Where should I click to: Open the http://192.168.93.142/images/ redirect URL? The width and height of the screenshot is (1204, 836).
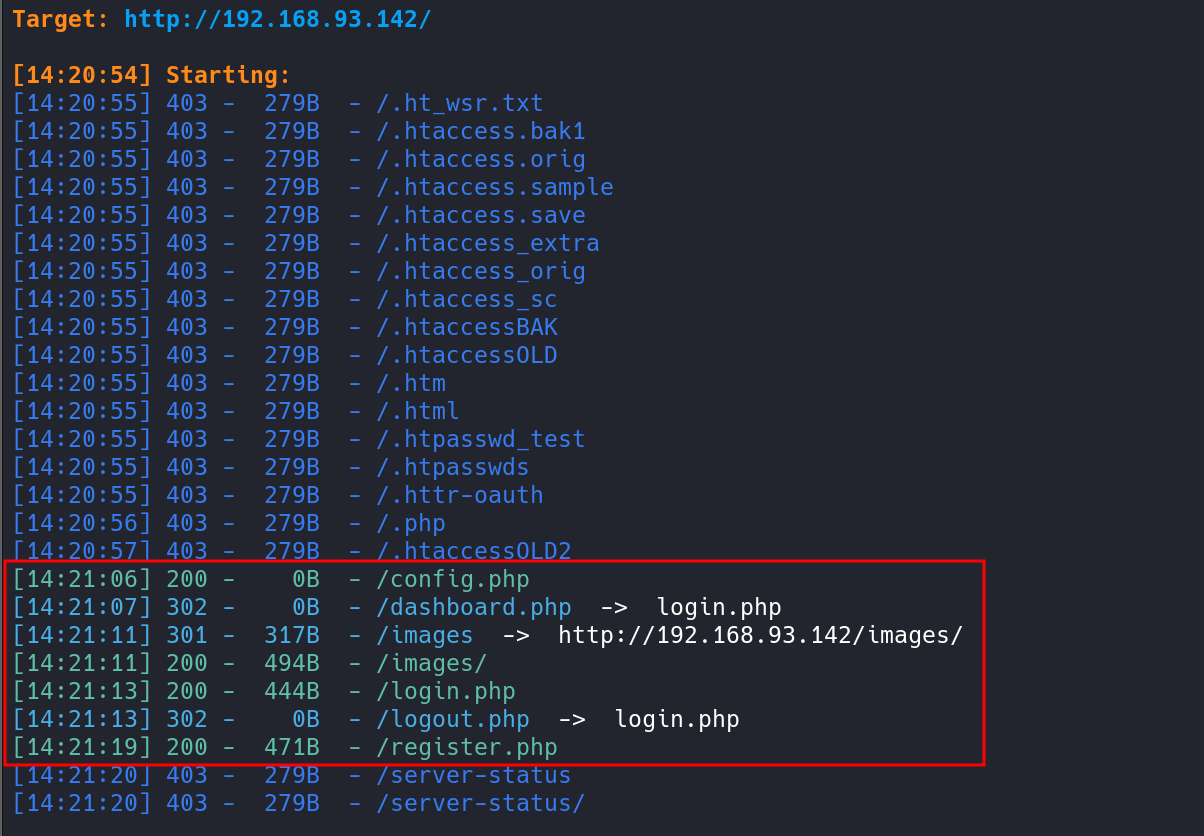[760, 635]
